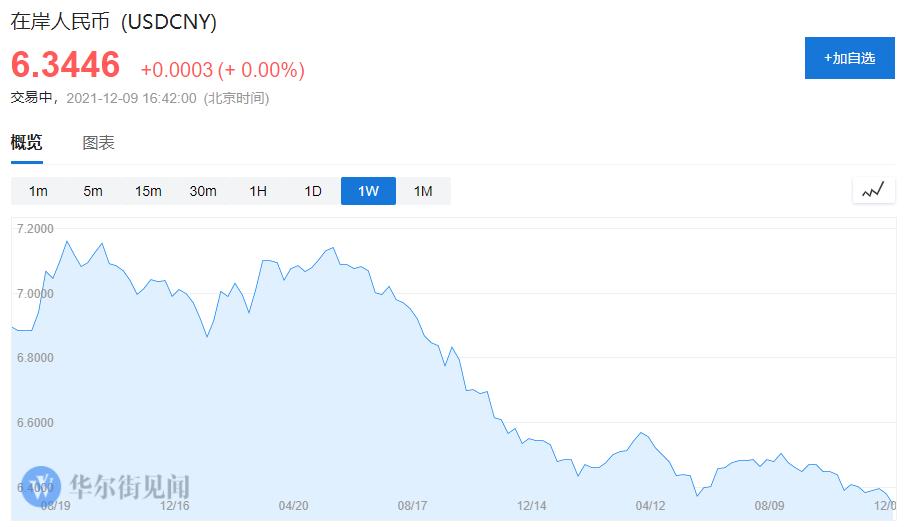Image resolution: width=904 pixels, height=527 pixels.
Task: Click the 6.3446 current price
Action: [66, 66]
